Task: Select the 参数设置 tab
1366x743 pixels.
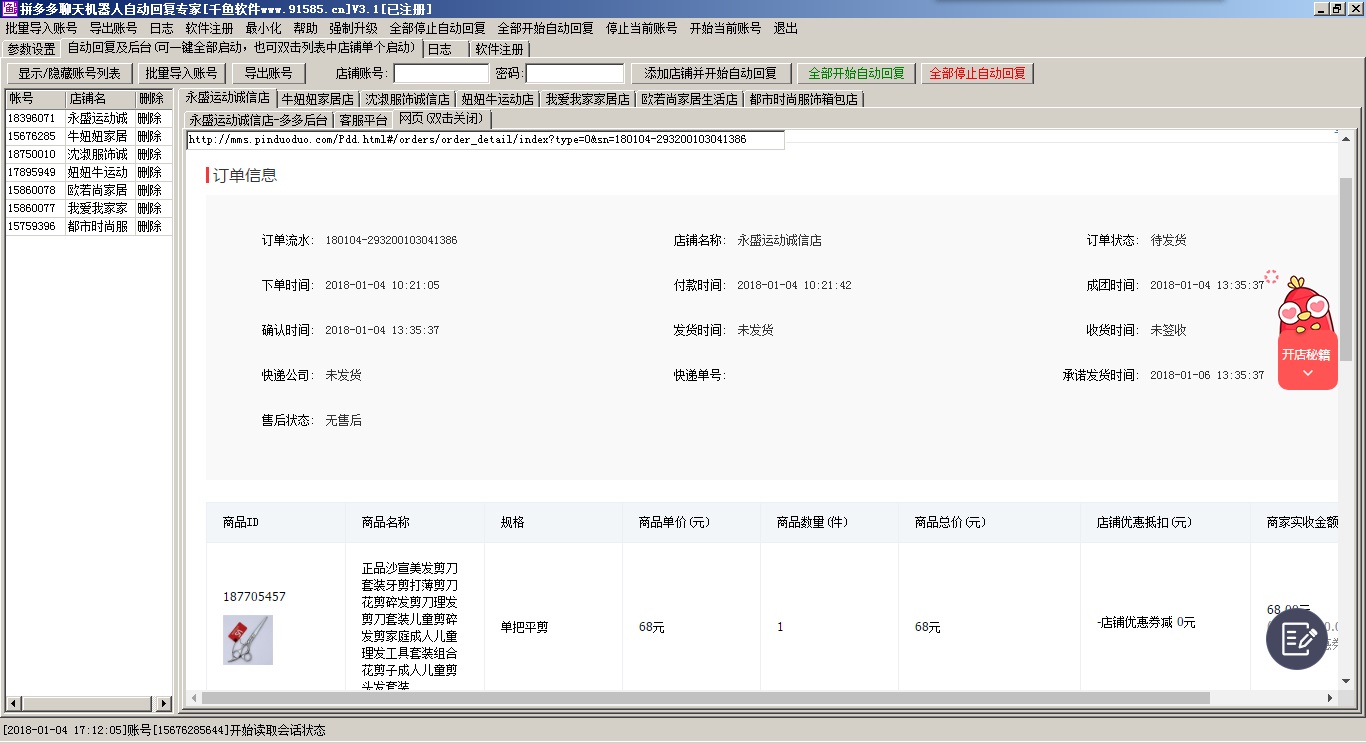Action: pos(31,49)
